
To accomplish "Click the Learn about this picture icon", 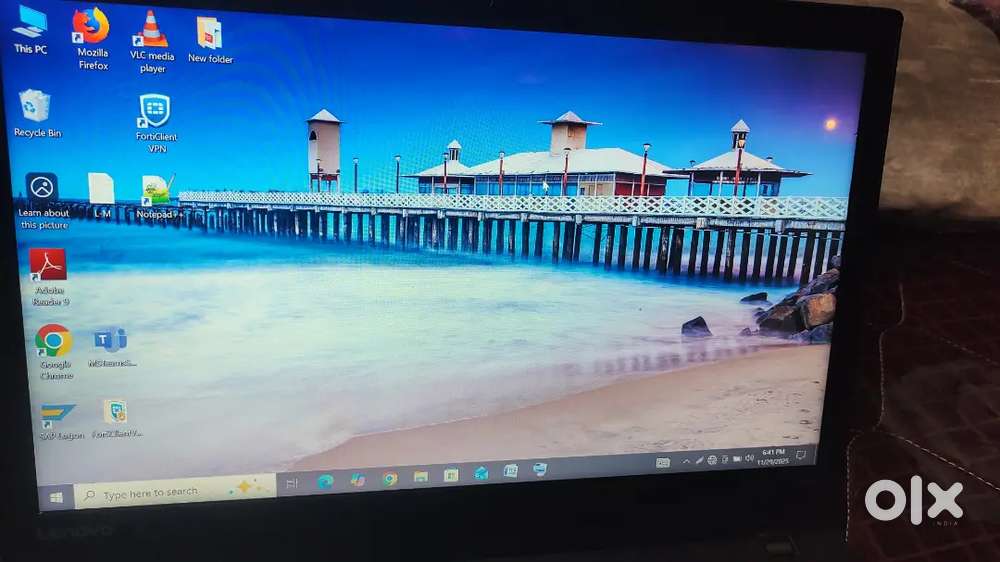I will point(42,188).
